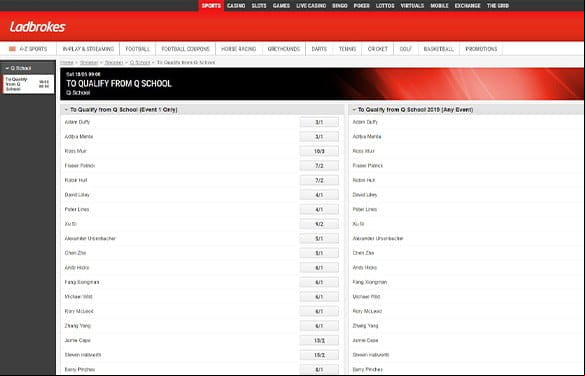
Task: Open the Bingo top tab
Action: click(x=340, y=6)
